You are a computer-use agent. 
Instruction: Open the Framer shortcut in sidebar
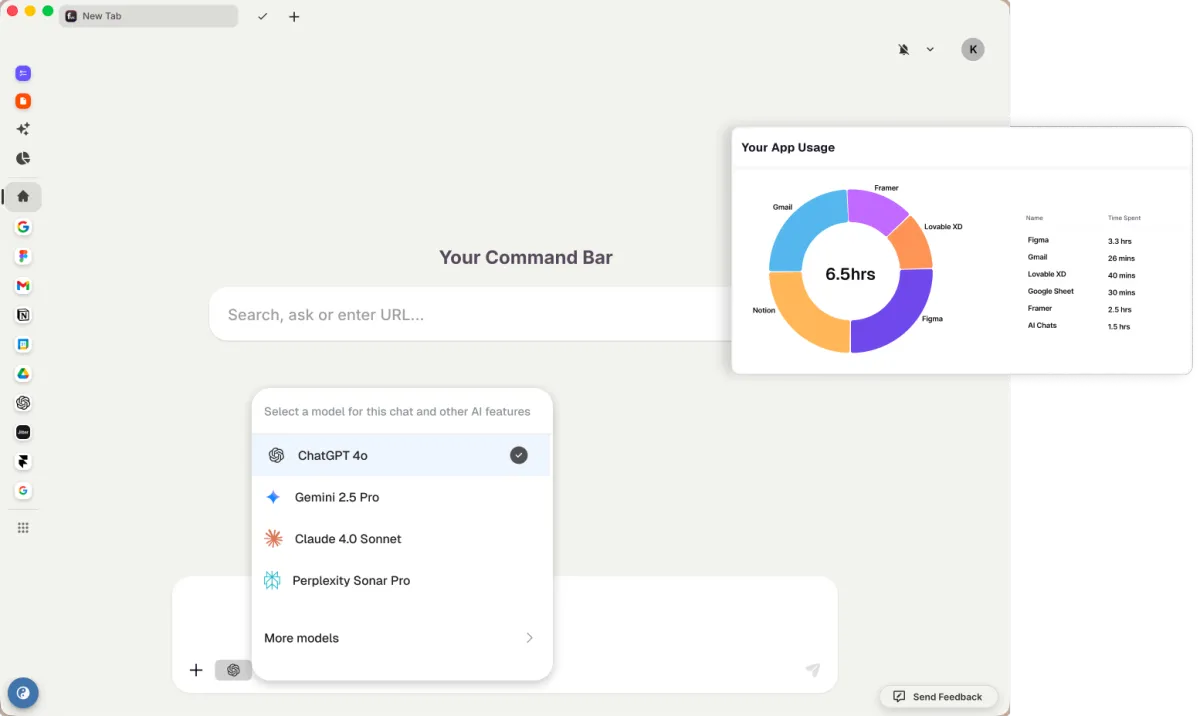click(23, 461)
